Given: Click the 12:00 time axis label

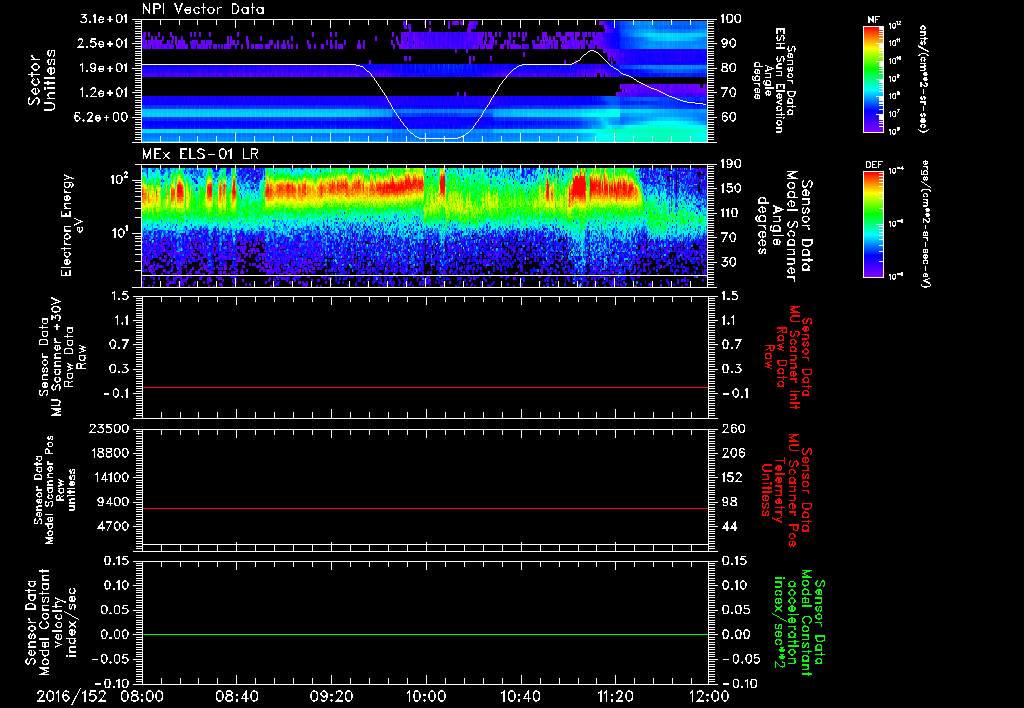Looking at the screenshot, I should (x=708, y=695).
